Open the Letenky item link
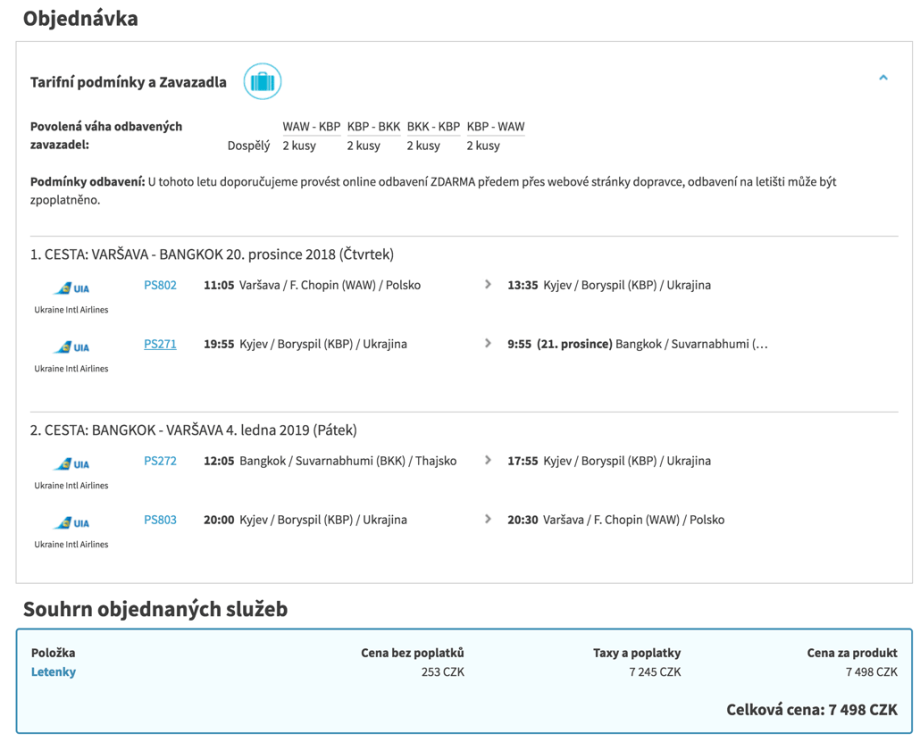Screen dimensions: 920x742 [x=53, y=672]
